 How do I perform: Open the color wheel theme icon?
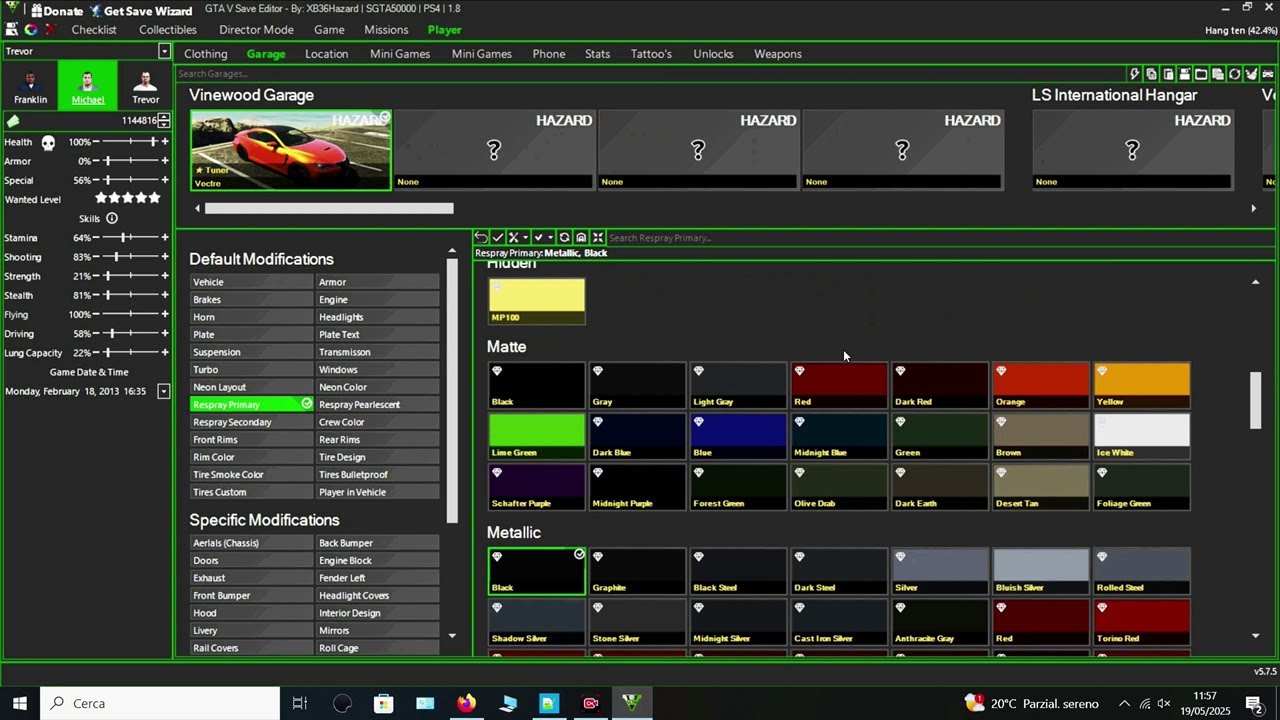(31, 30)
